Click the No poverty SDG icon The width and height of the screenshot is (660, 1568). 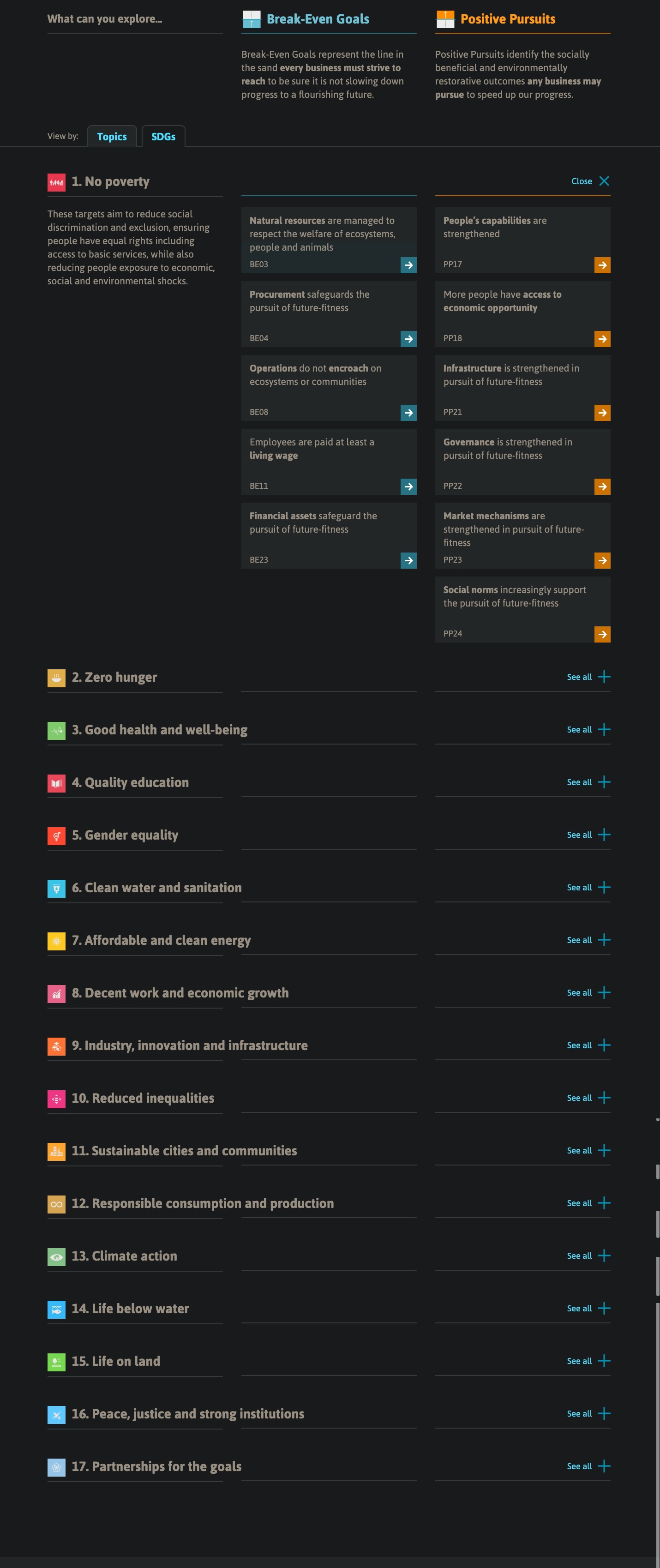[x=57, y=183]
